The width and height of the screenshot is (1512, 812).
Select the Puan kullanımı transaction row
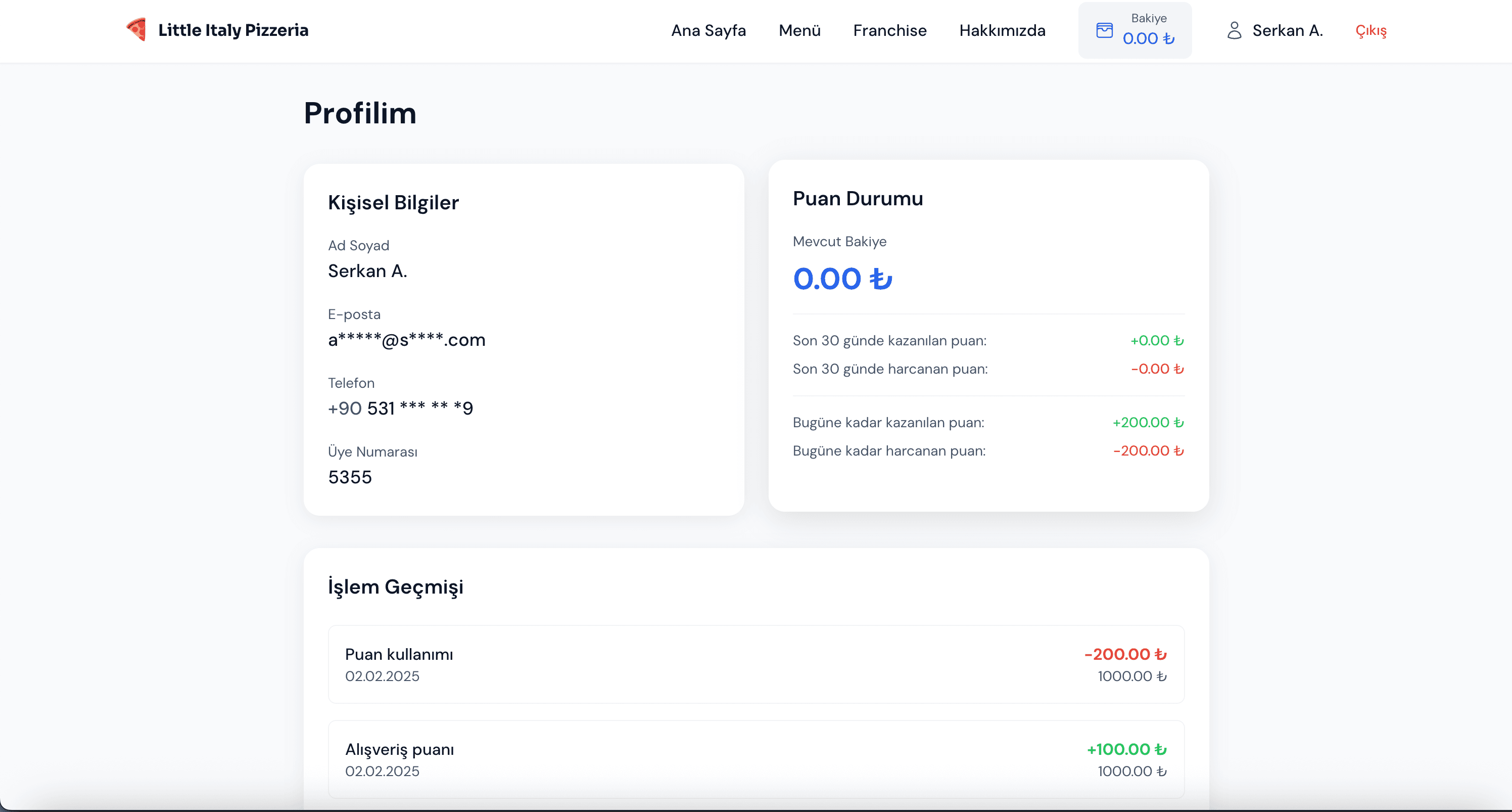click(x=755, y=664)
